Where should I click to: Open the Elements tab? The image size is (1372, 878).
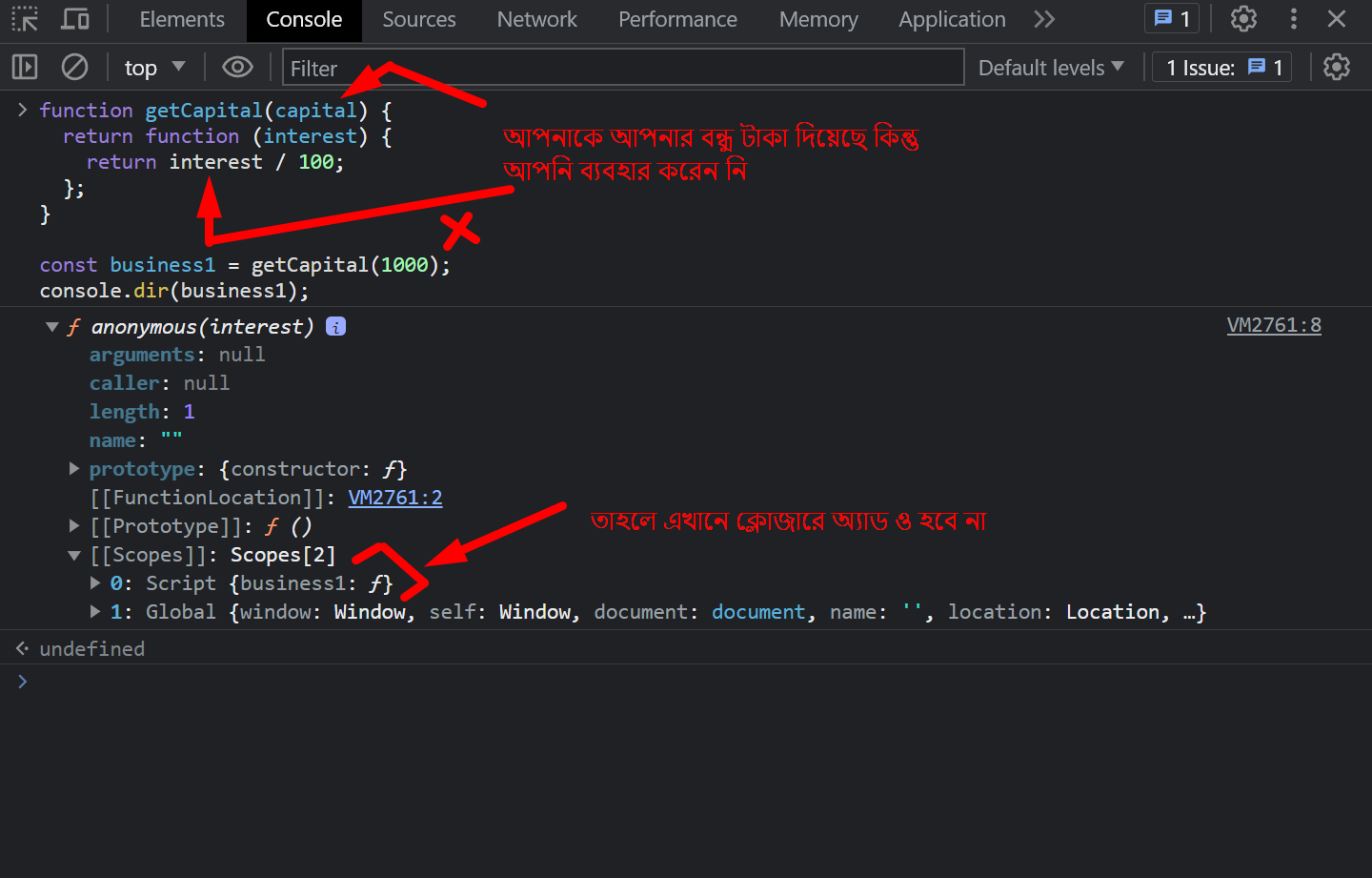(x=182, y=19)
